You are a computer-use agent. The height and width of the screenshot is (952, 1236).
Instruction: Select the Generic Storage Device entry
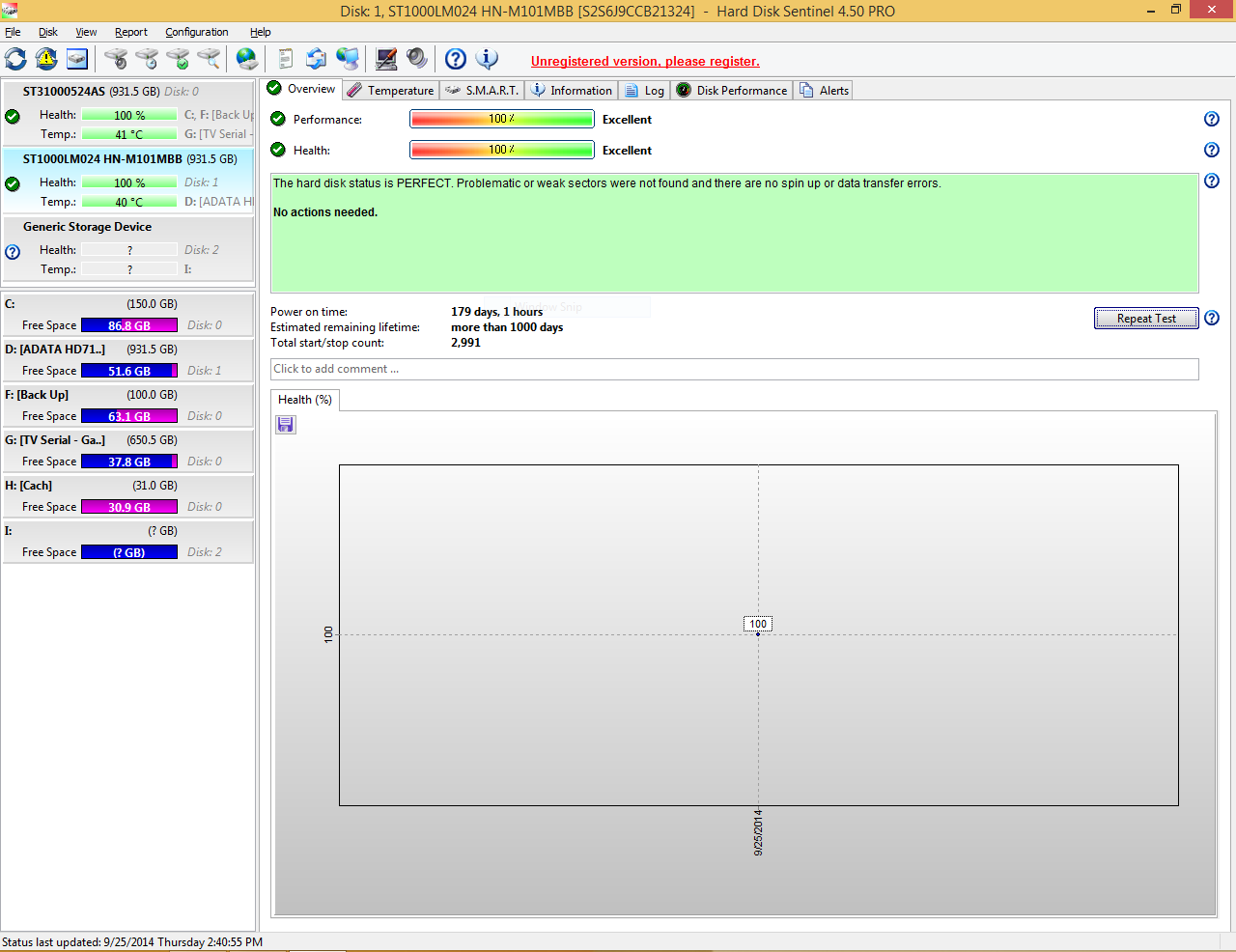point(128,248)
